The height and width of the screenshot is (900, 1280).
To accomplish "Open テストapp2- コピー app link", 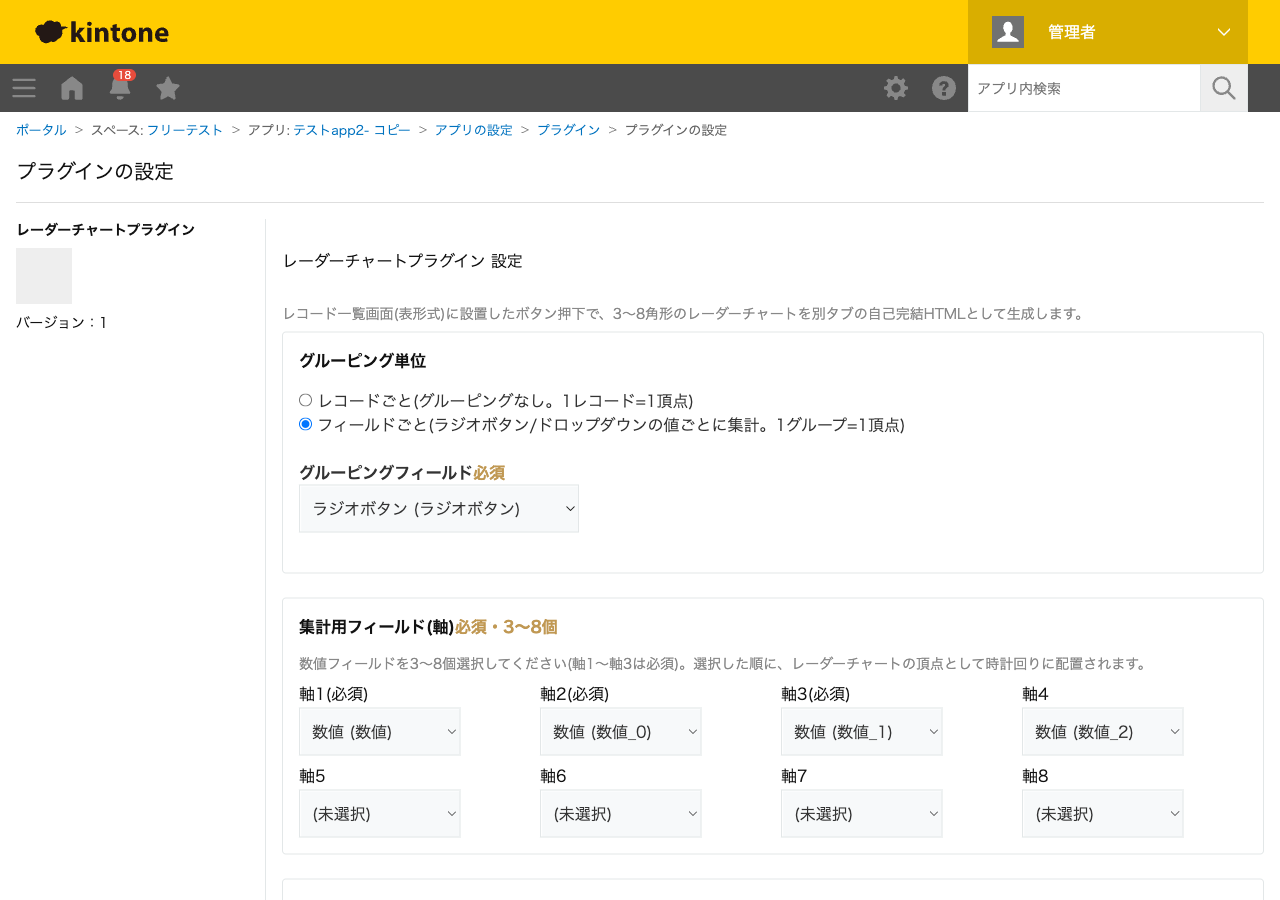I will (x=352, y=130).
